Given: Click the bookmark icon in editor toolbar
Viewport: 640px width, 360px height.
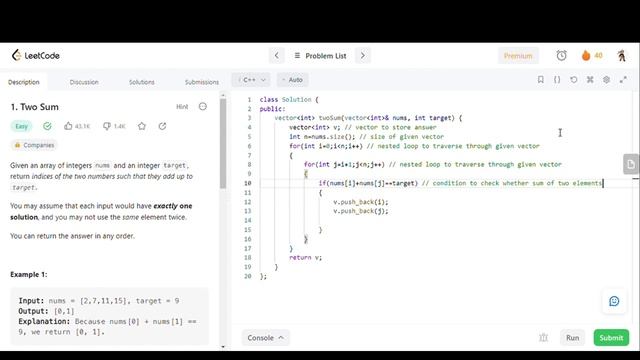Looking at the screenshot, I should tap(540, 80).
